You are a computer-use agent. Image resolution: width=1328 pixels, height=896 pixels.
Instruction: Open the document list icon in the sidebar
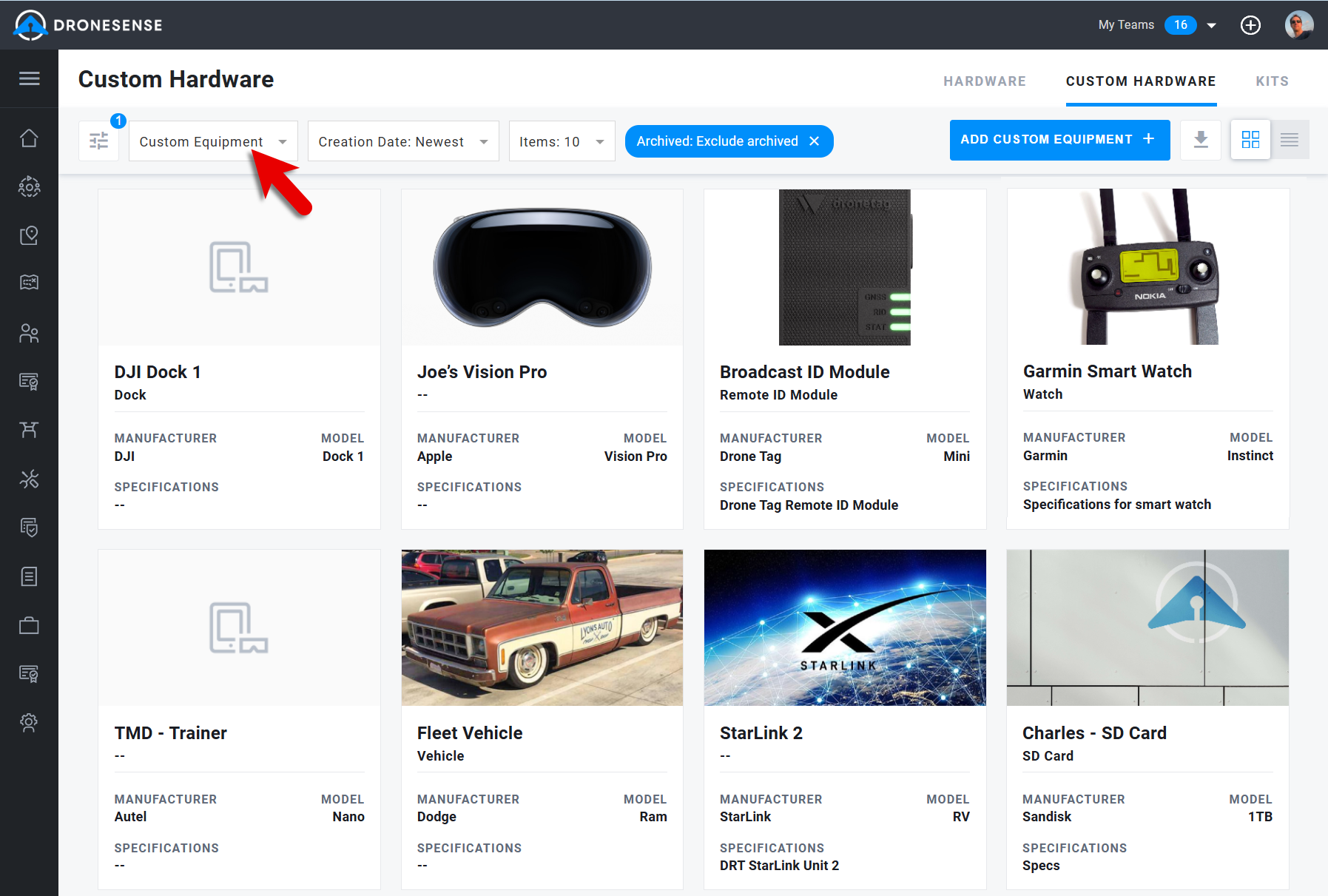29,576
